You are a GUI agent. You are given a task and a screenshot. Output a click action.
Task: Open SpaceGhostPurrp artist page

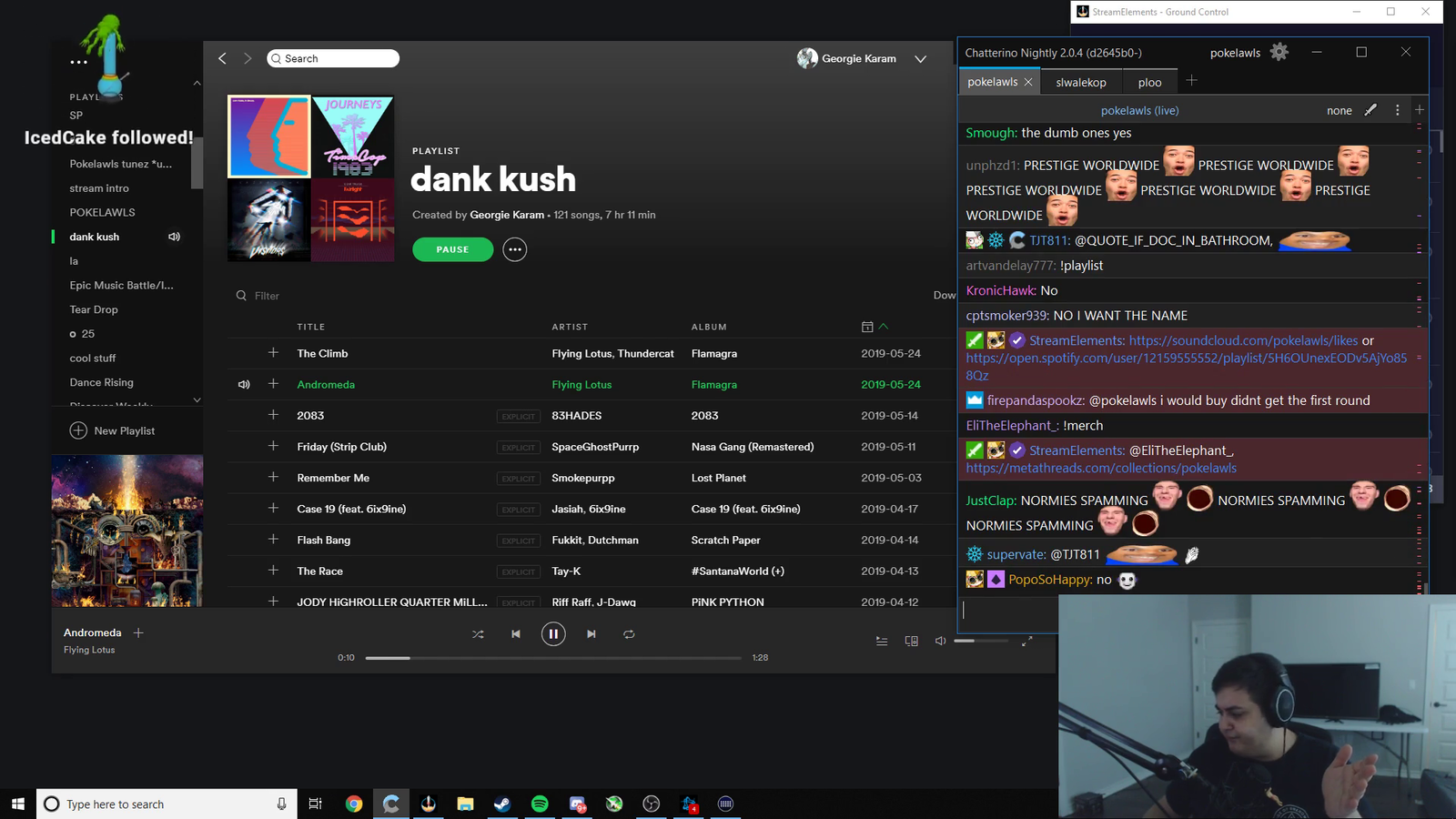point(595,447)
